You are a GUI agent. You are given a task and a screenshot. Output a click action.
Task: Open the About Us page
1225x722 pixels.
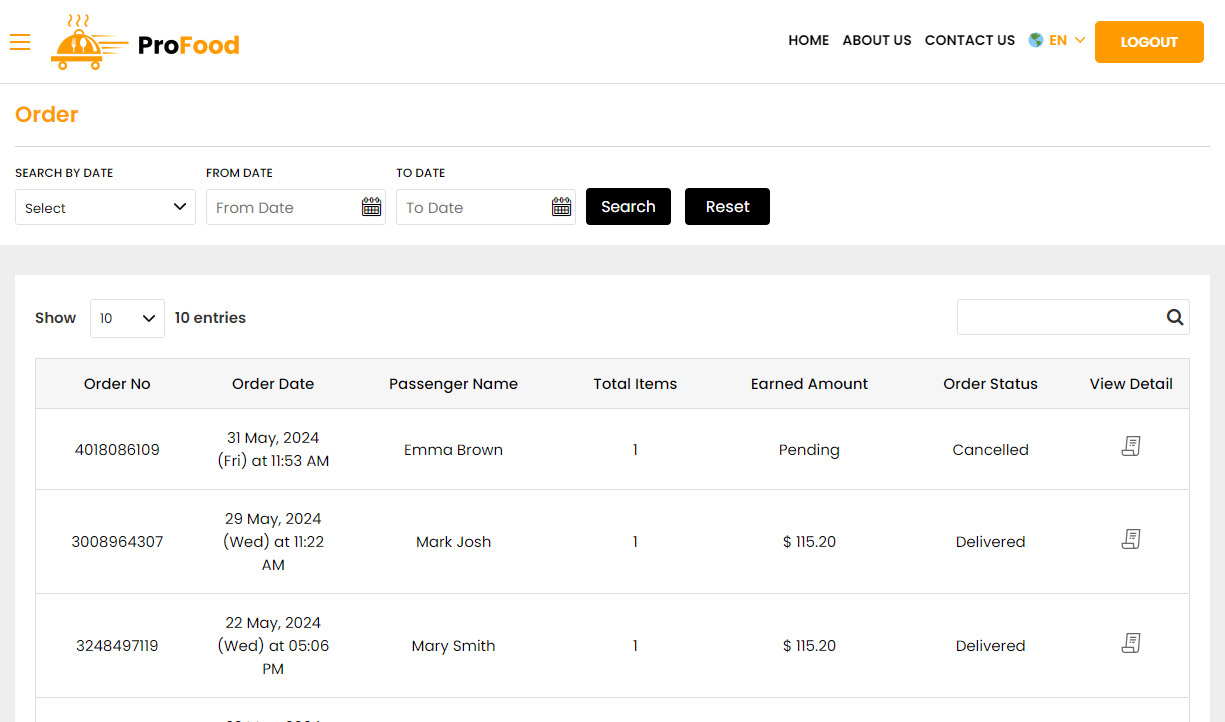pyautogui.click(x=877, y=40)
